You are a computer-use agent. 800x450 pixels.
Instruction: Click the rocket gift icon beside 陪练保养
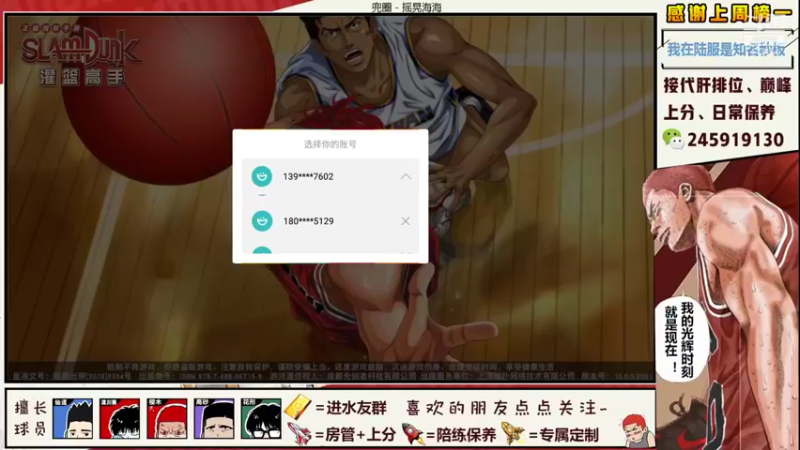tap(413, 434)
